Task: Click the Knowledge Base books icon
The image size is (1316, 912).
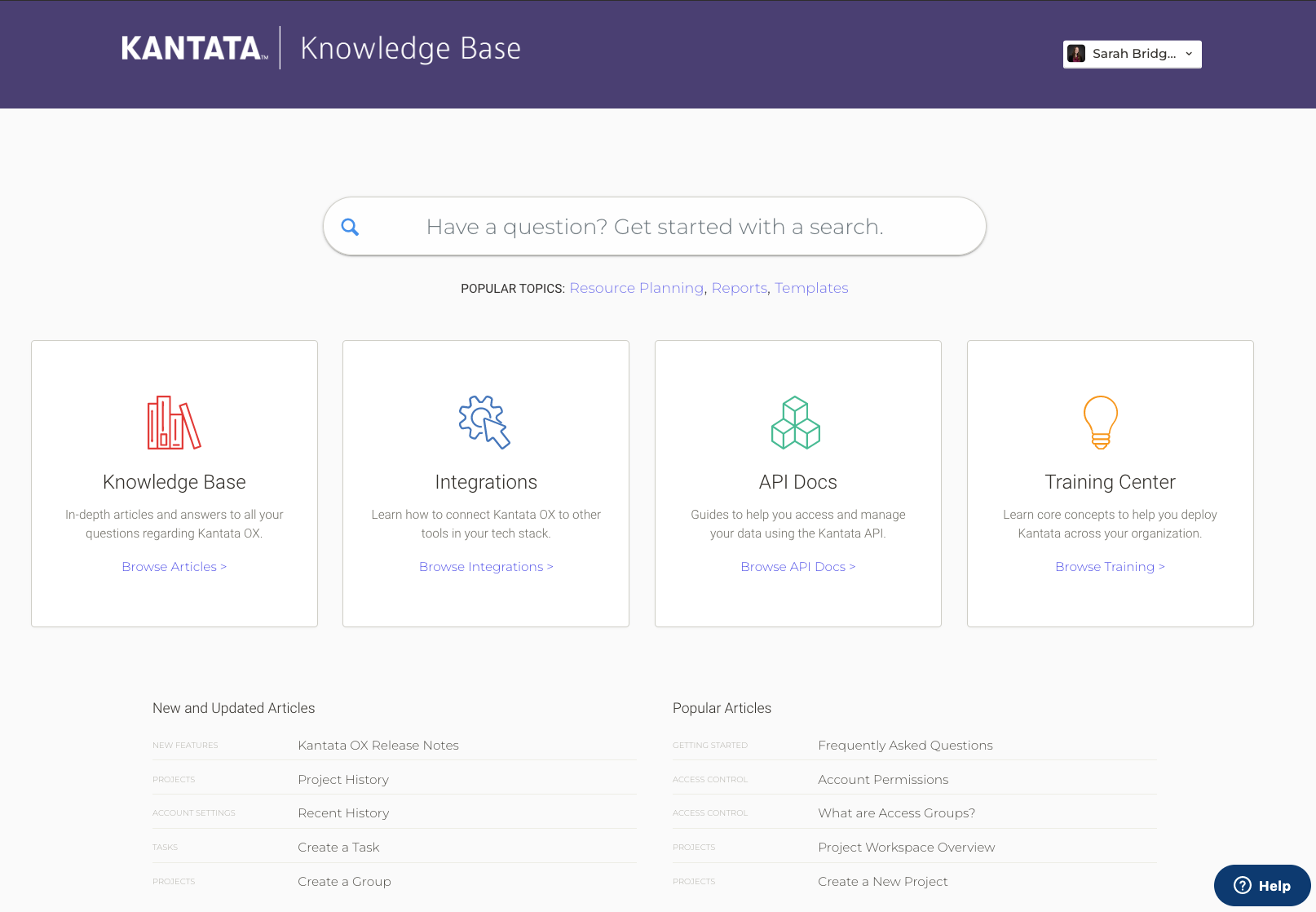Action: (174, 423)
